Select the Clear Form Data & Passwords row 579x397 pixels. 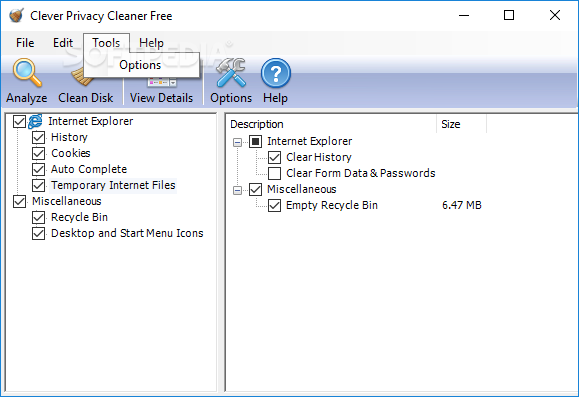pyautogui.click(x=361, y=173)
